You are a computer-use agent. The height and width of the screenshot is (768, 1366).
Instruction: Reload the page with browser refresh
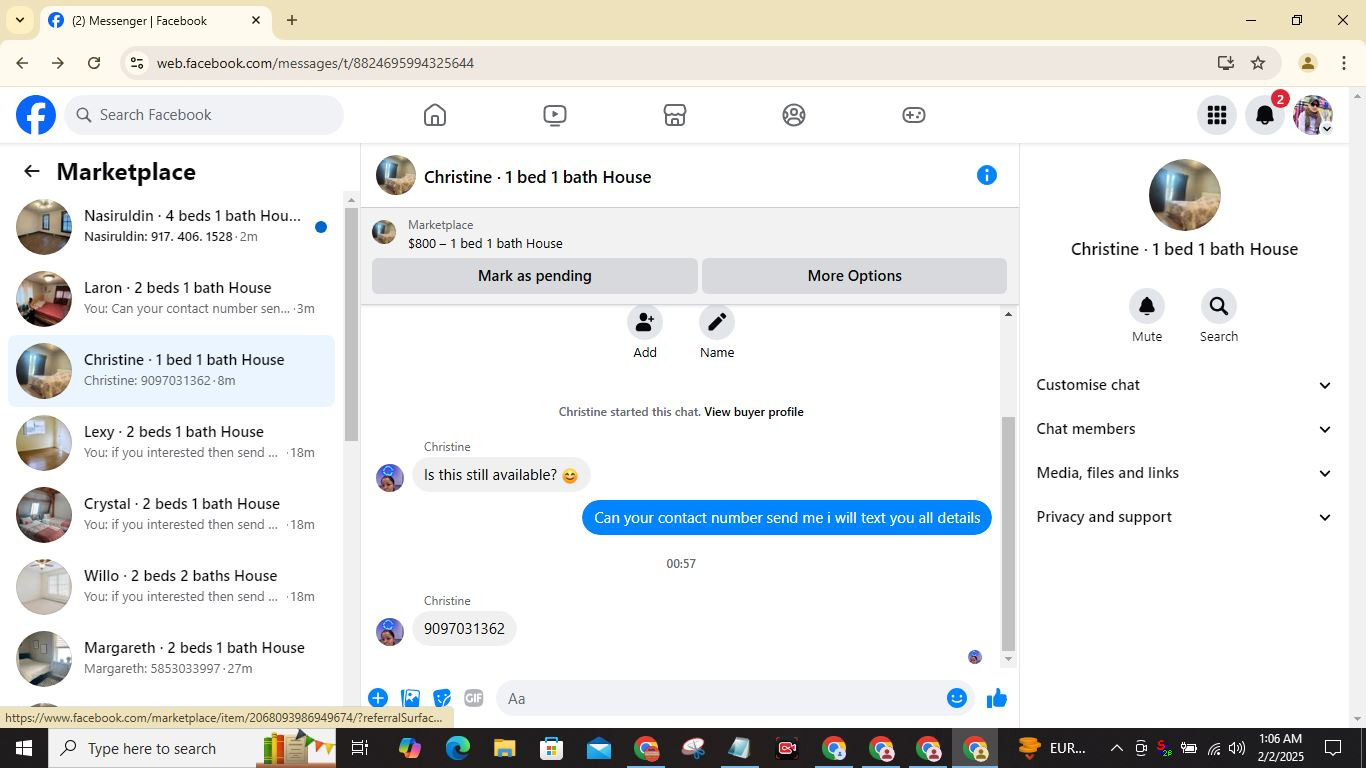[x=94, y=63]
